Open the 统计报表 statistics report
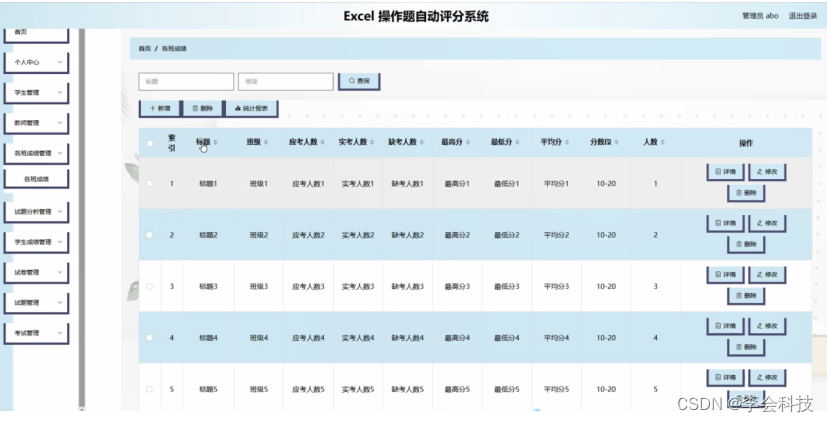The width and height of the screenshot is (829, 422). tap(252, 108)
